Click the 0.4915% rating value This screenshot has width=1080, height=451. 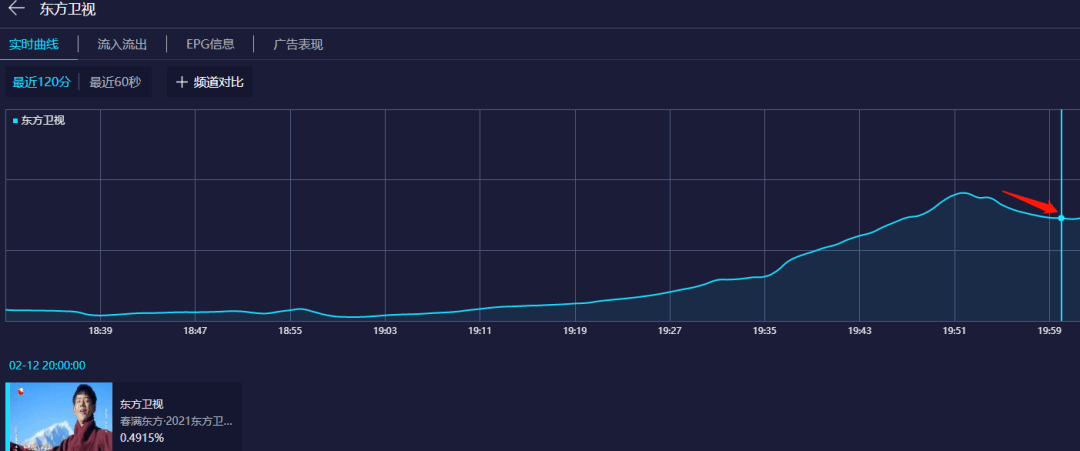(x=142, y=437)
